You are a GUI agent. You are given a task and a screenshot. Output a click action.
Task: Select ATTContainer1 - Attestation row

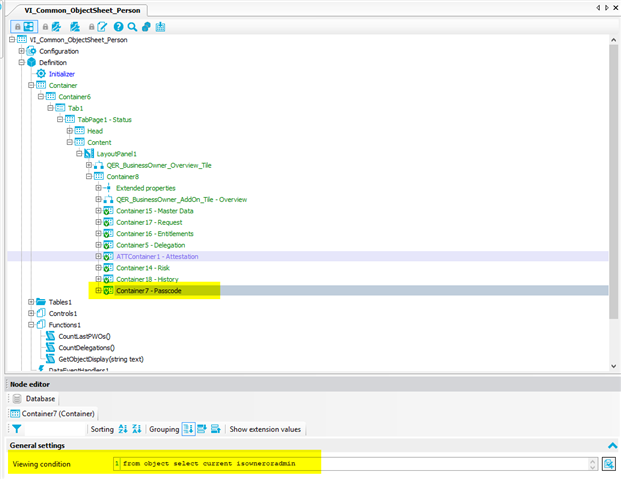[x=307, y=256]
